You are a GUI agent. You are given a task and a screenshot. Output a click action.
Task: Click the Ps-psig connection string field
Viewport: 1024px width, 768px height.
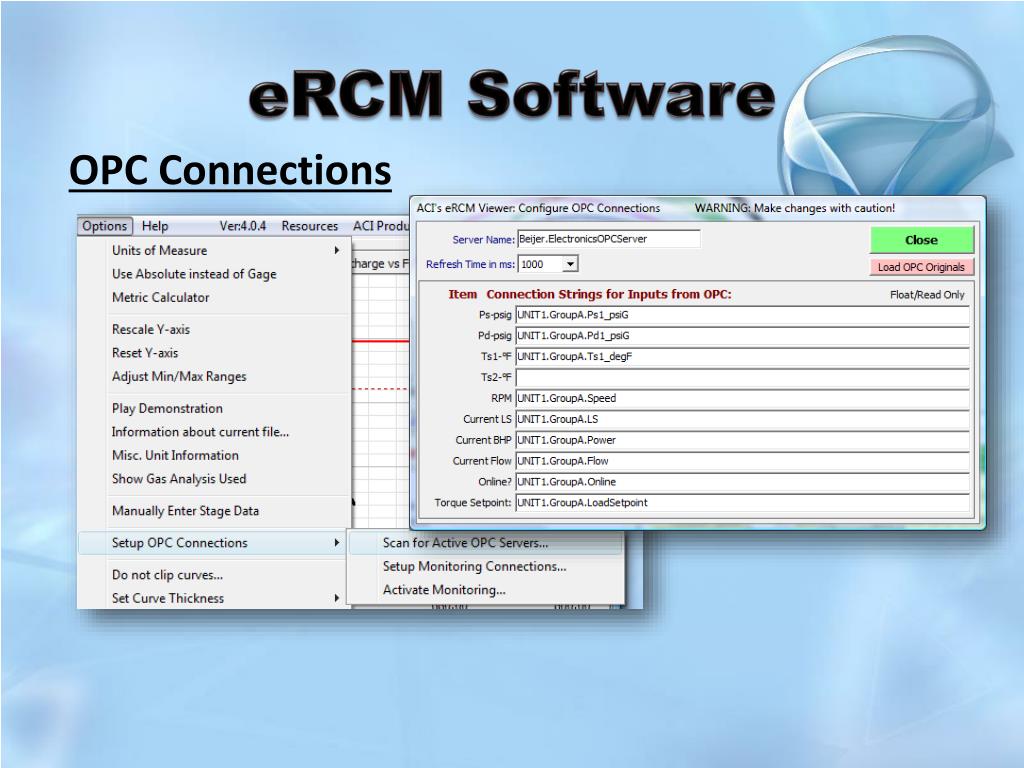coord(743,315)
